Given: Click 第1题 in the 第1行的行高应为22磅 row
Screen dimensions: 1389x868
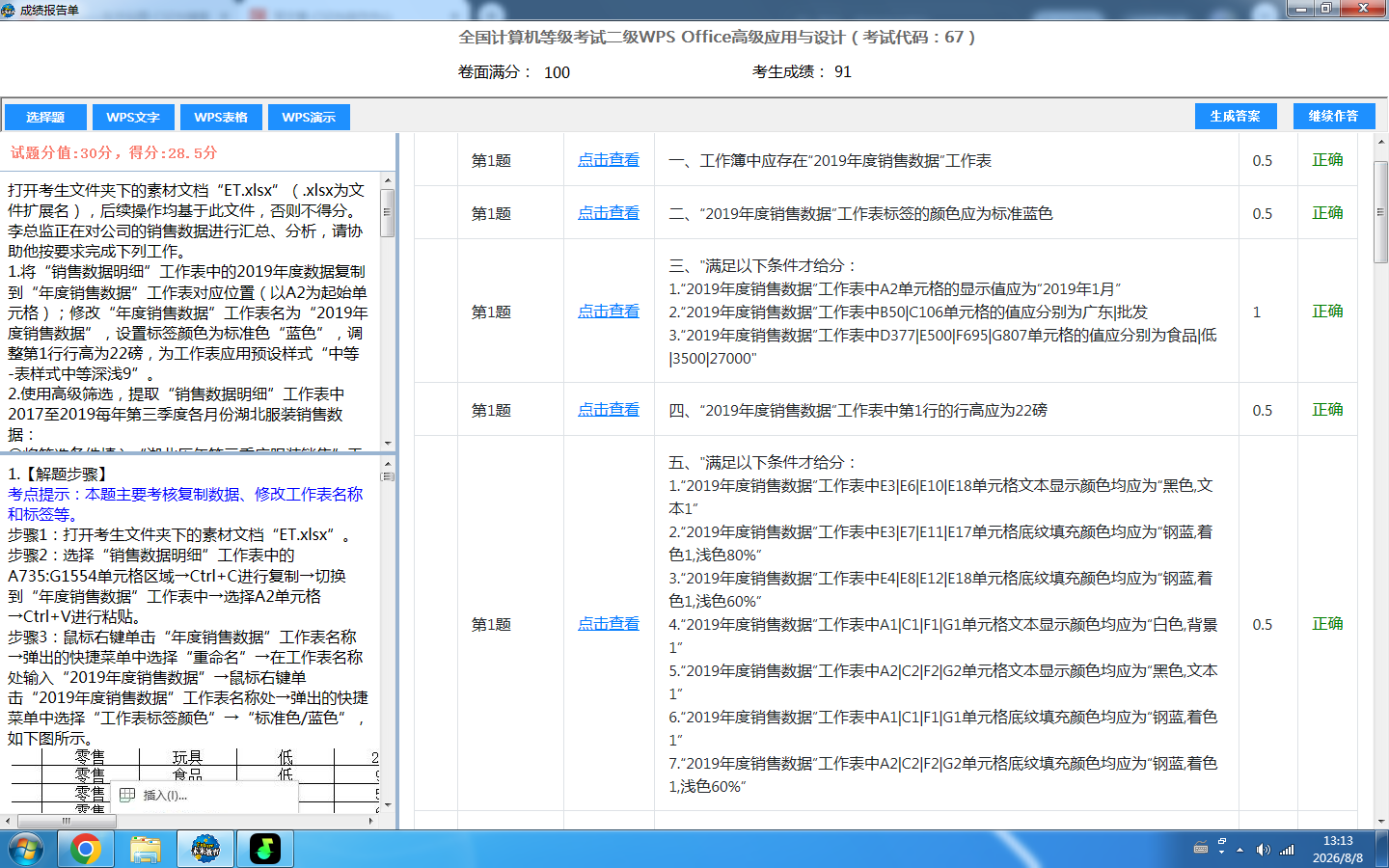Looking at the screenshot, I should (491, 410).
